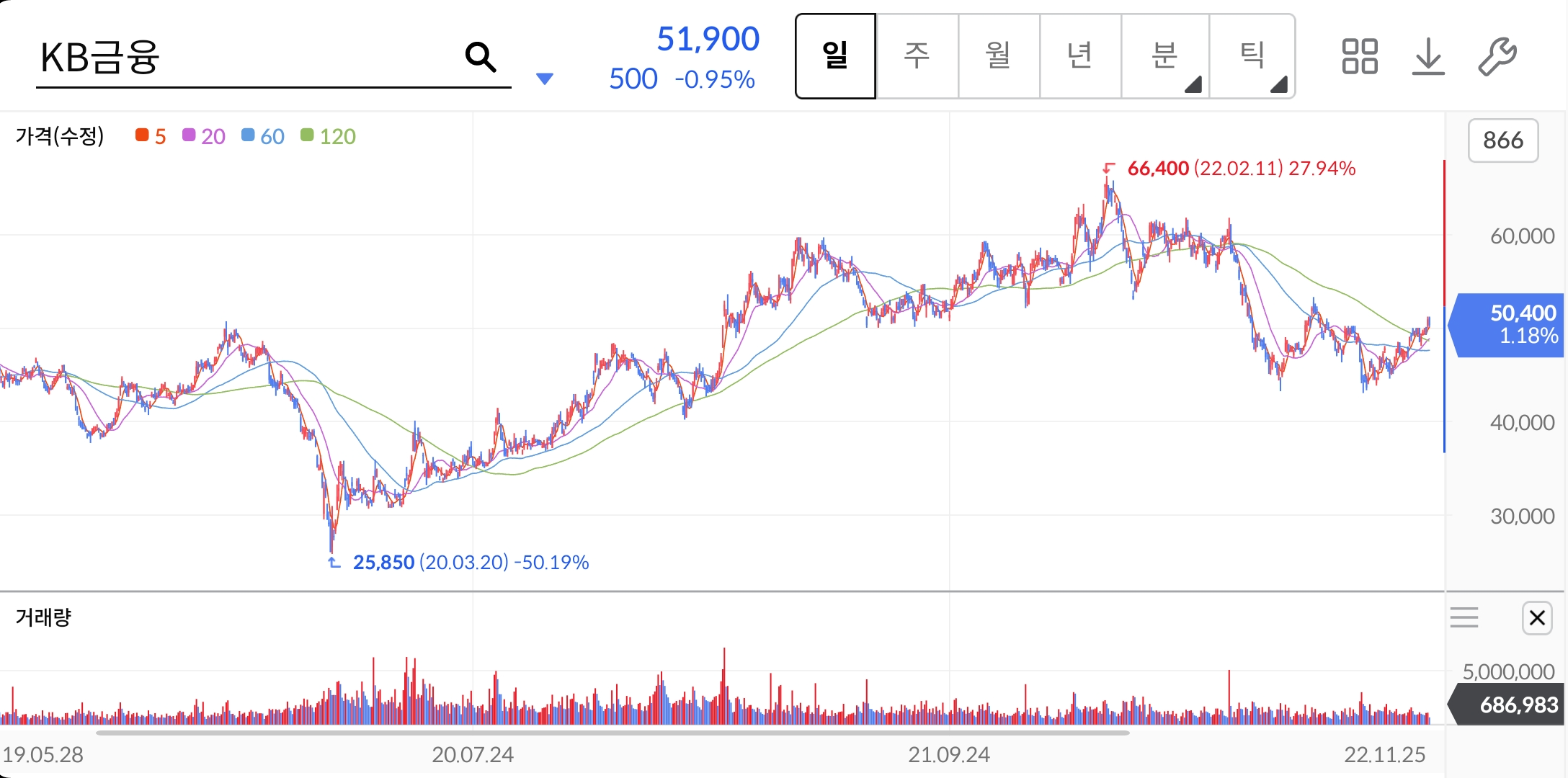Switch to the 주 weekly tab
The image size is (1568, 778).
coord(917,56)
